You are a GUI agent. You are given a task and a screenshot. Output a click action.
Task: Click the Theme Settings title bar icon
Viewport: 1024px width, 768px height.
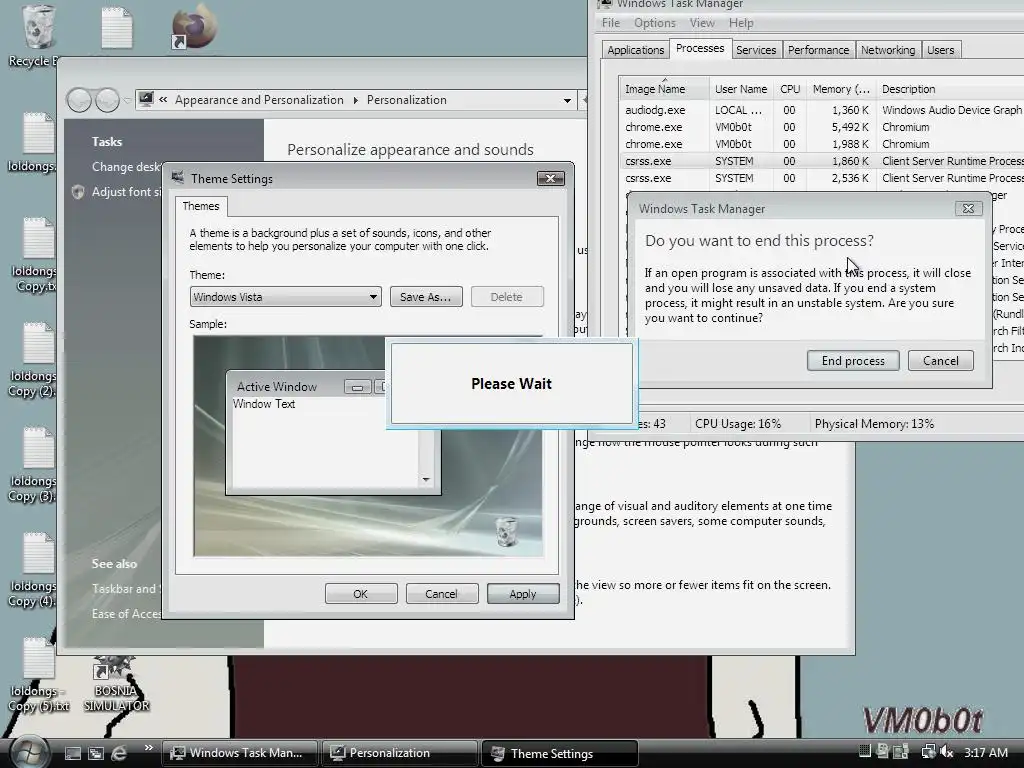tap(177, 178)
